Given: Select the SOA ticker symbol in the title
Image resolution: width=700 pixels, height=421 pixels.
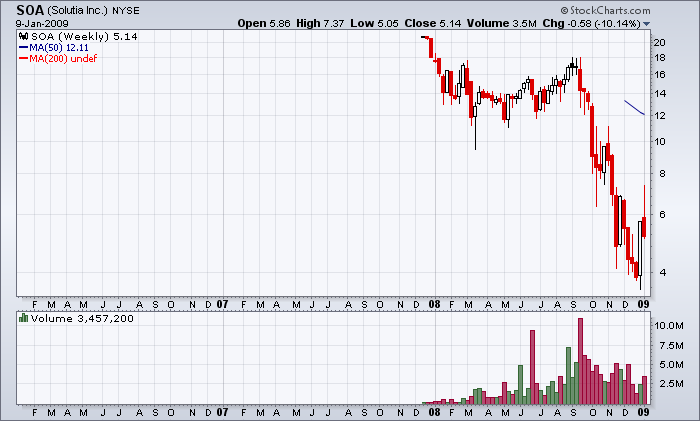Looking at the screenshot, I should pos(30,10).
